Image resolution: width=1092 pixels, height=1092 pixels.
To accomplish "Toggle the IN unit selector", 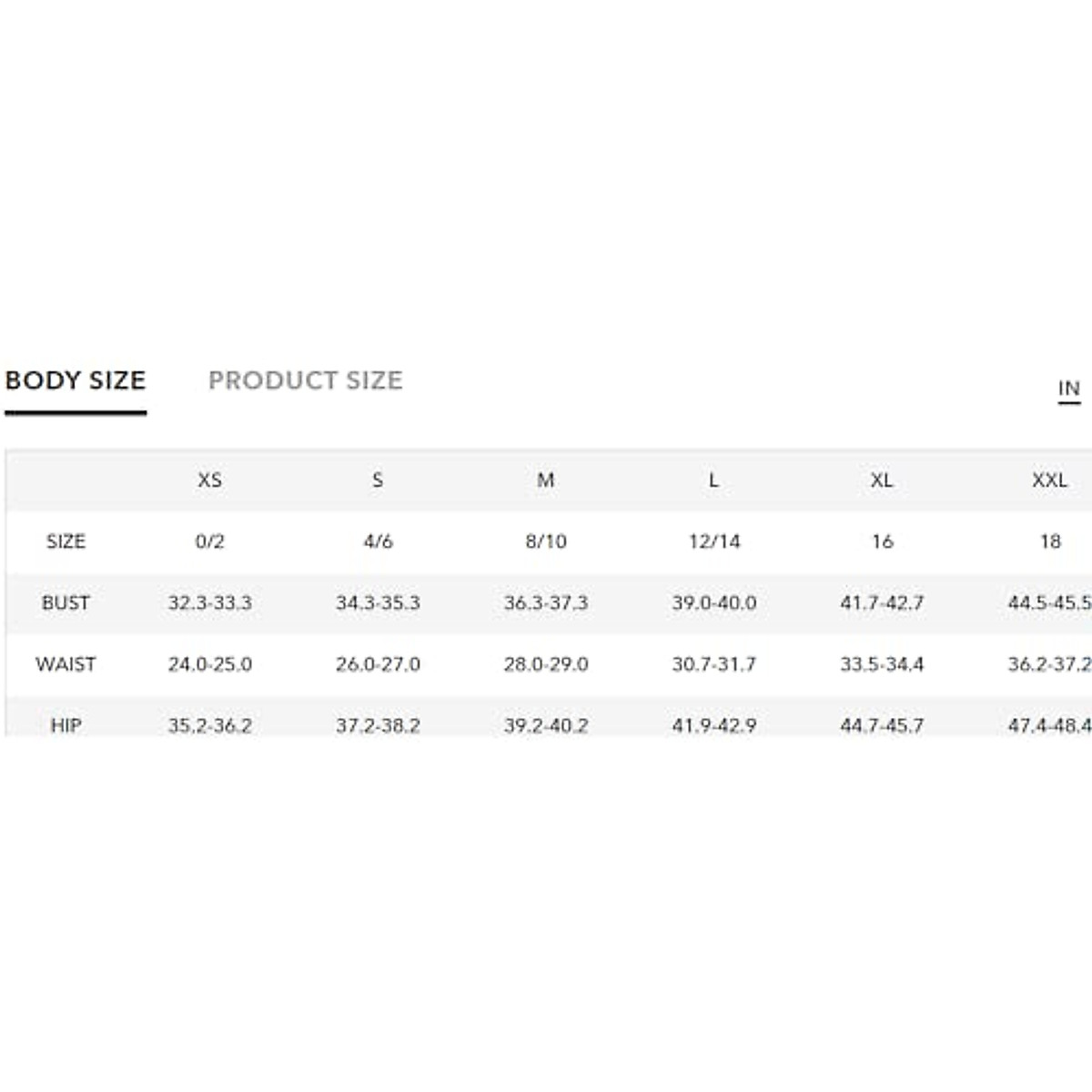I will pos(1068,389).
